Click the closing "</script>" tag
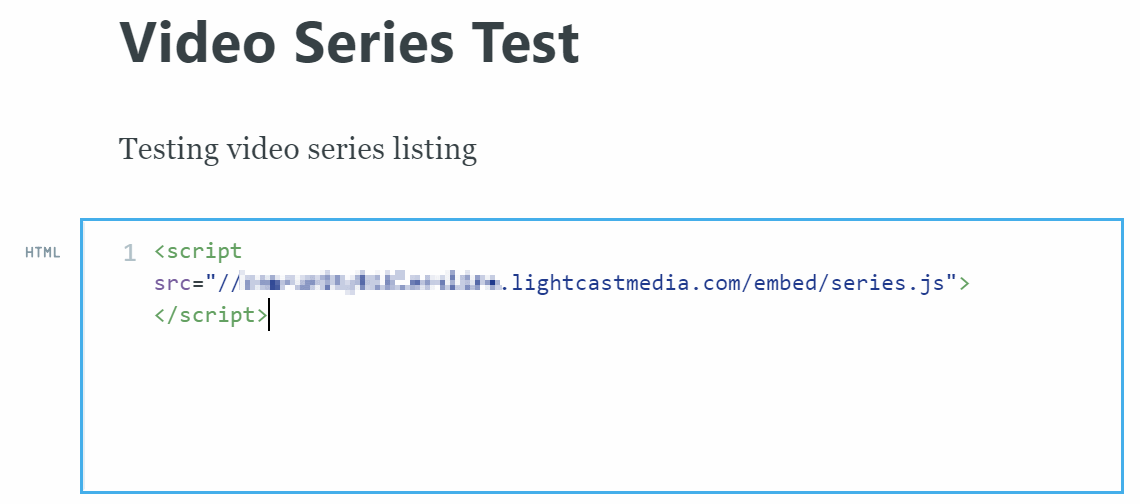The height and width of the screenshot is (504, 1140). pyautogui.click(x=210, y=316)
